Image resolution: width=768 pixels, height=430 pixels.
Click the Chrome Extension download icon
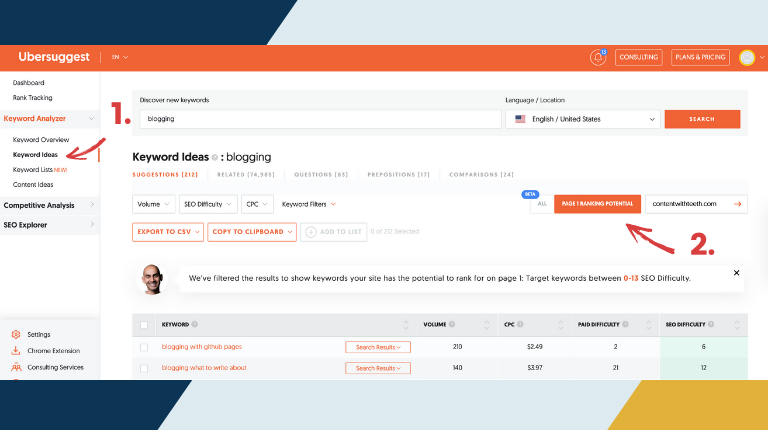(x=16, y=351)
